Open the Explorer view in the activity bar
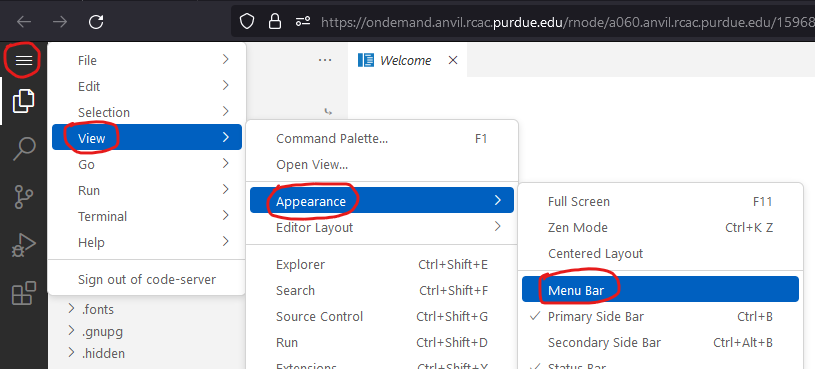 (23, 101)
